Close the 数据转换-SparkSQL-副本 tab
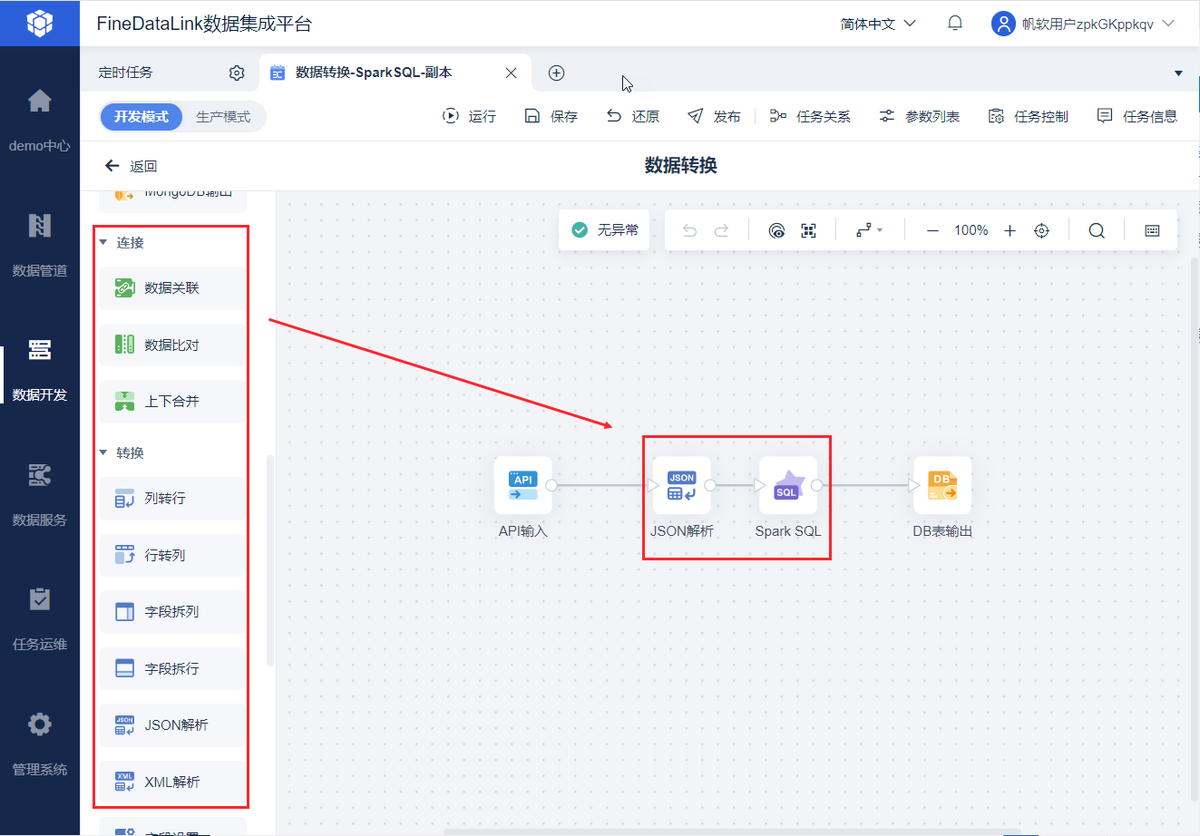1200x836 pixels. tap(510, 73)
